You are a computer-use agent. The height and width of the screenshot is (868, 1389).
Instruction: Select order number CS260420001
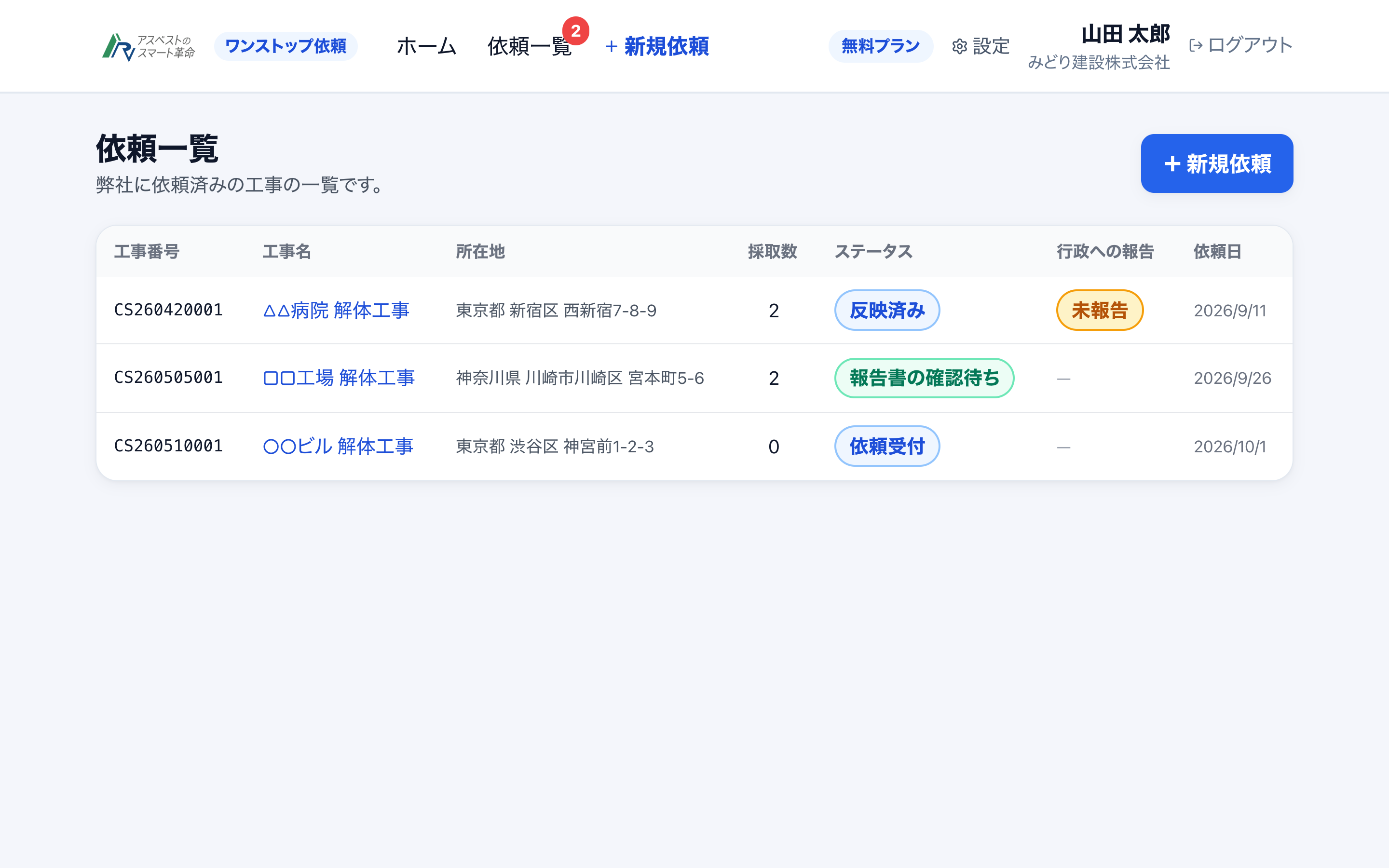click(168, 310)
